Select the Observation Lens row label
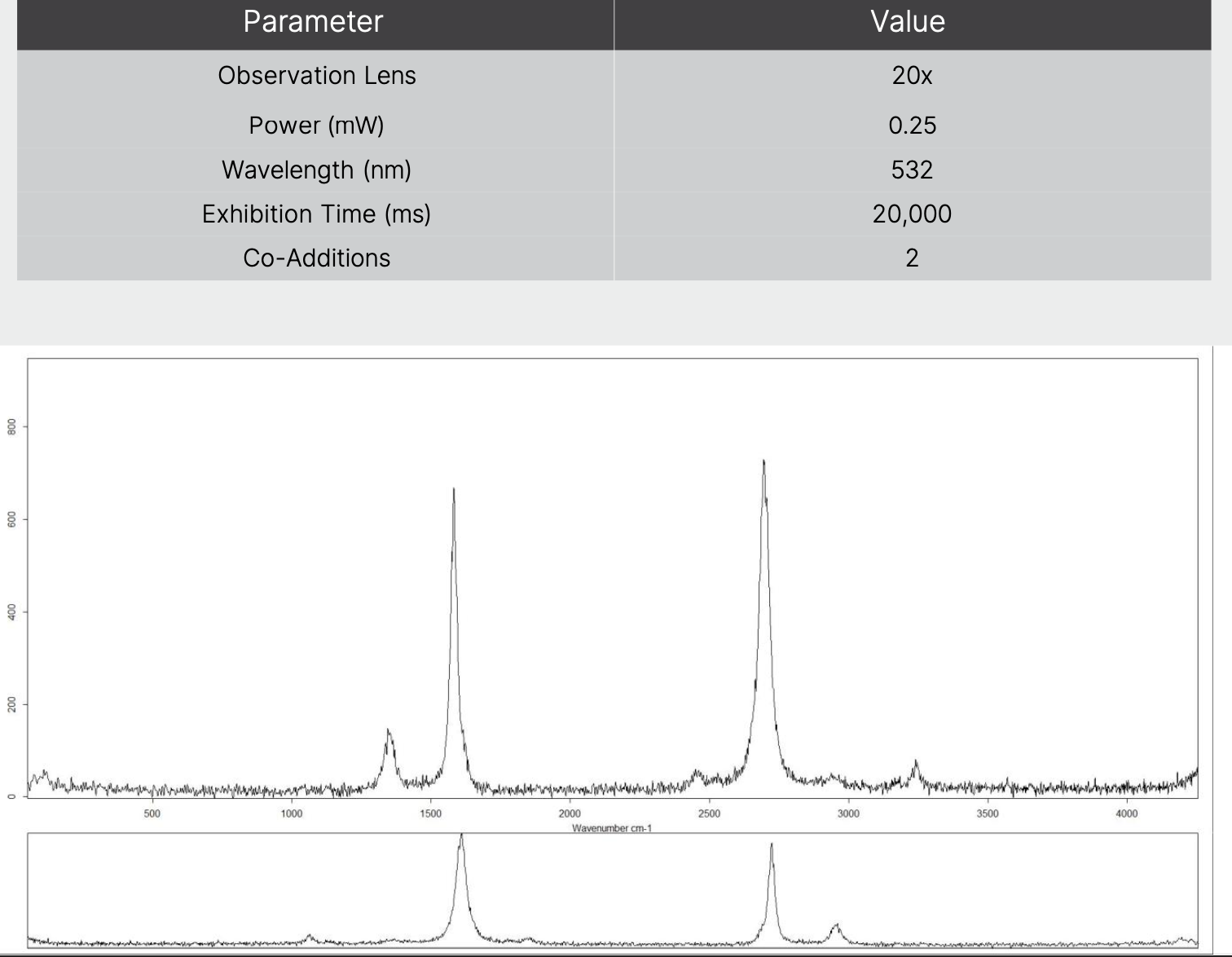The width and height of the screenshot is (1232, 957). [317, 76]
